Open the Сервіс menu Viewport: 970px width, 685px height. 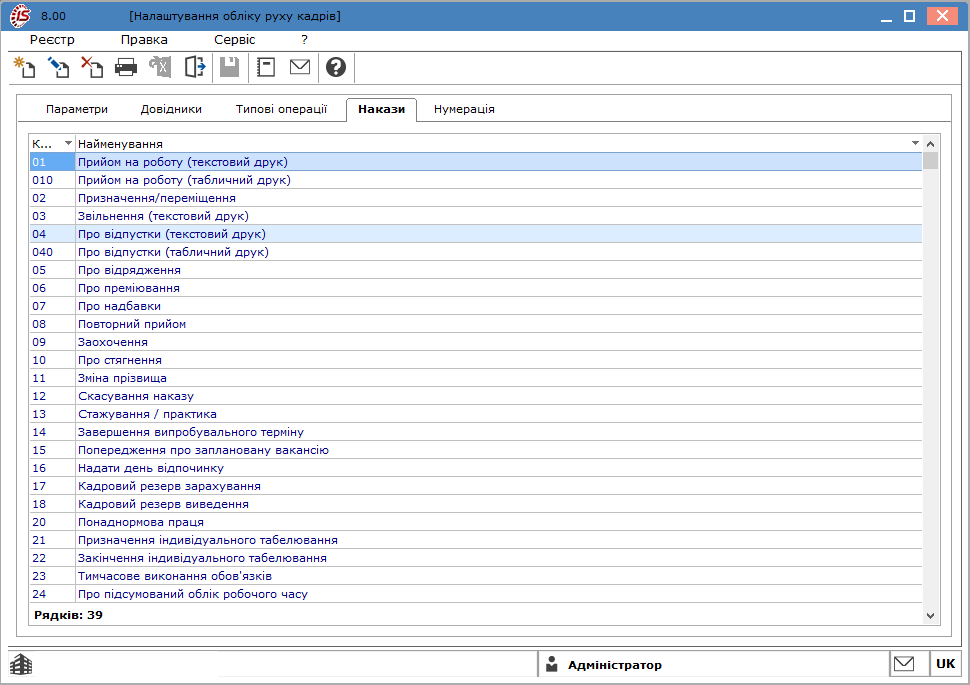point(234,40)
